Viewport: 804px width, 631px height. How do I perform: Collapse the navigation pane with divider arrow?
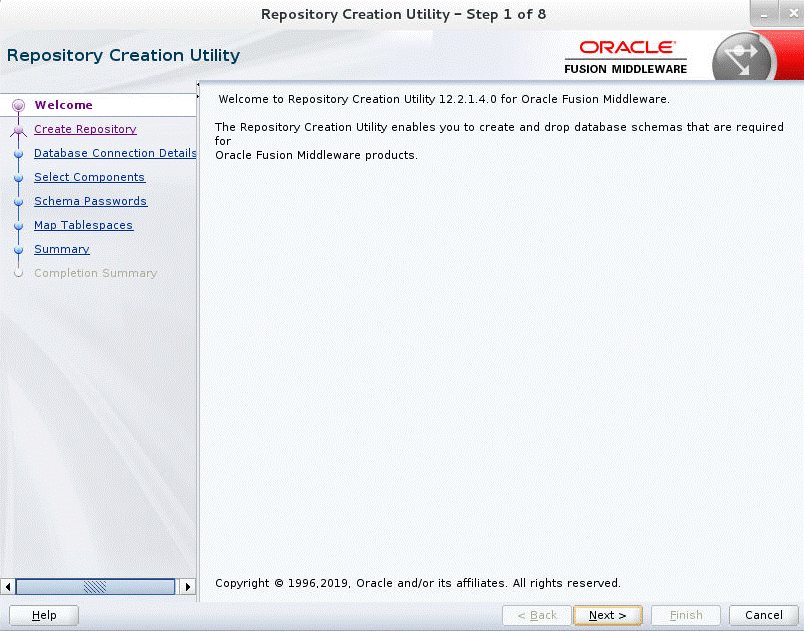[198, 85]
